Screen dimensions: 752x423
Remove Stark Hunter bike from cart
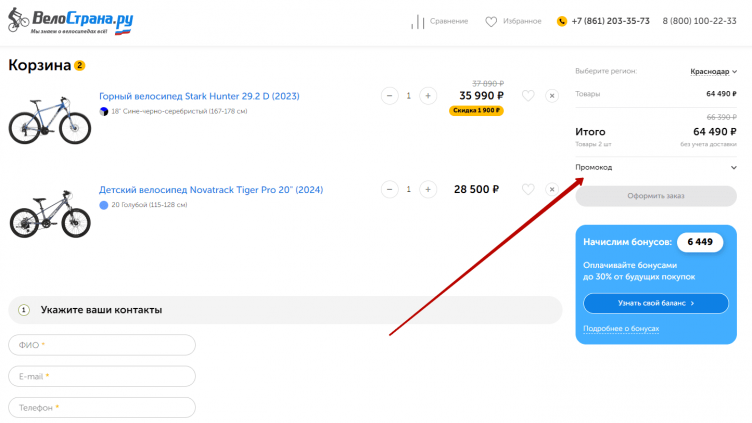tap(551, 96)
